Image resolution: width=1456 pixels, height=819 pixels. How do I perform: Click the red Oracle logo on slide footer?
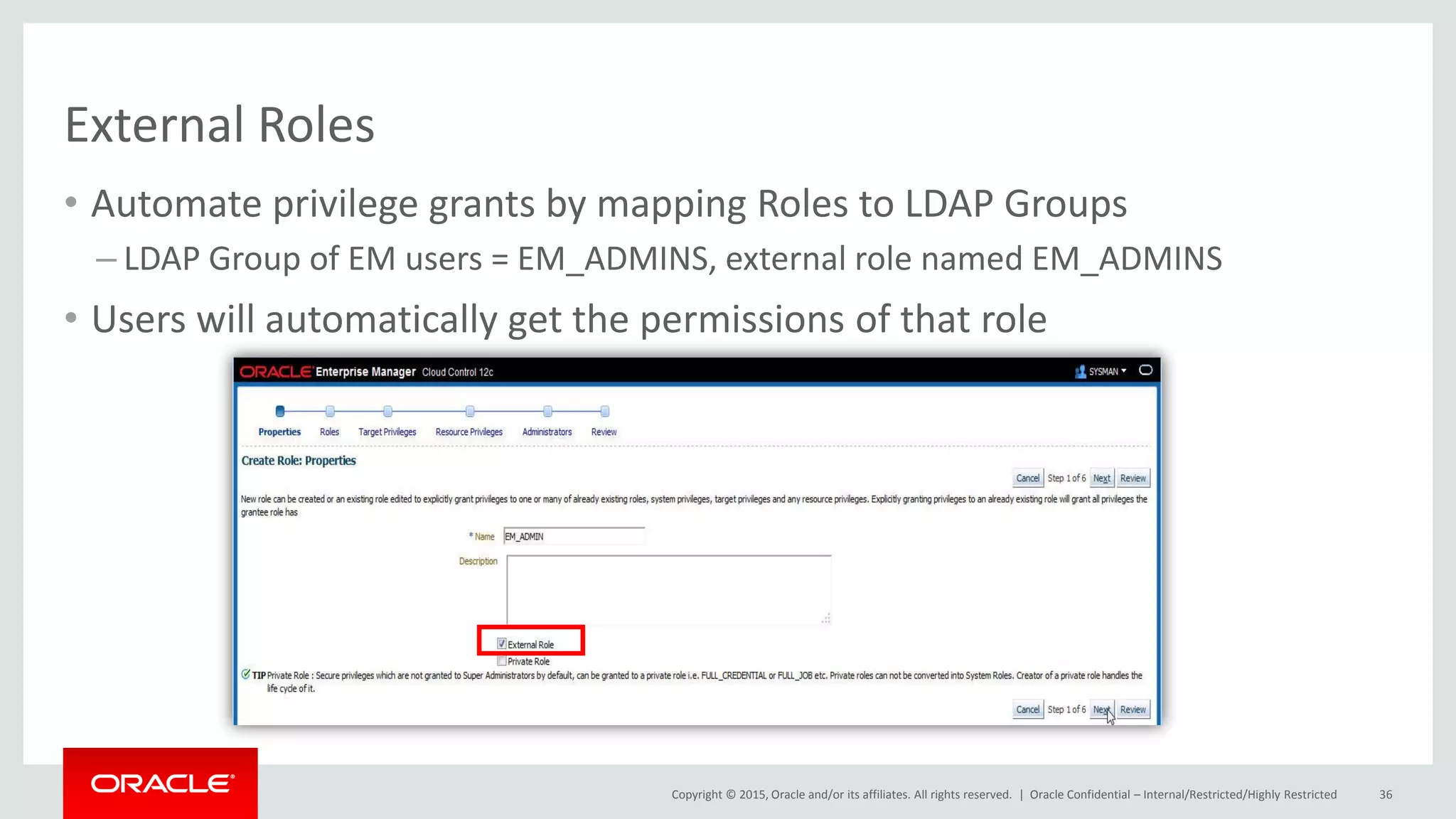point(161,783)
